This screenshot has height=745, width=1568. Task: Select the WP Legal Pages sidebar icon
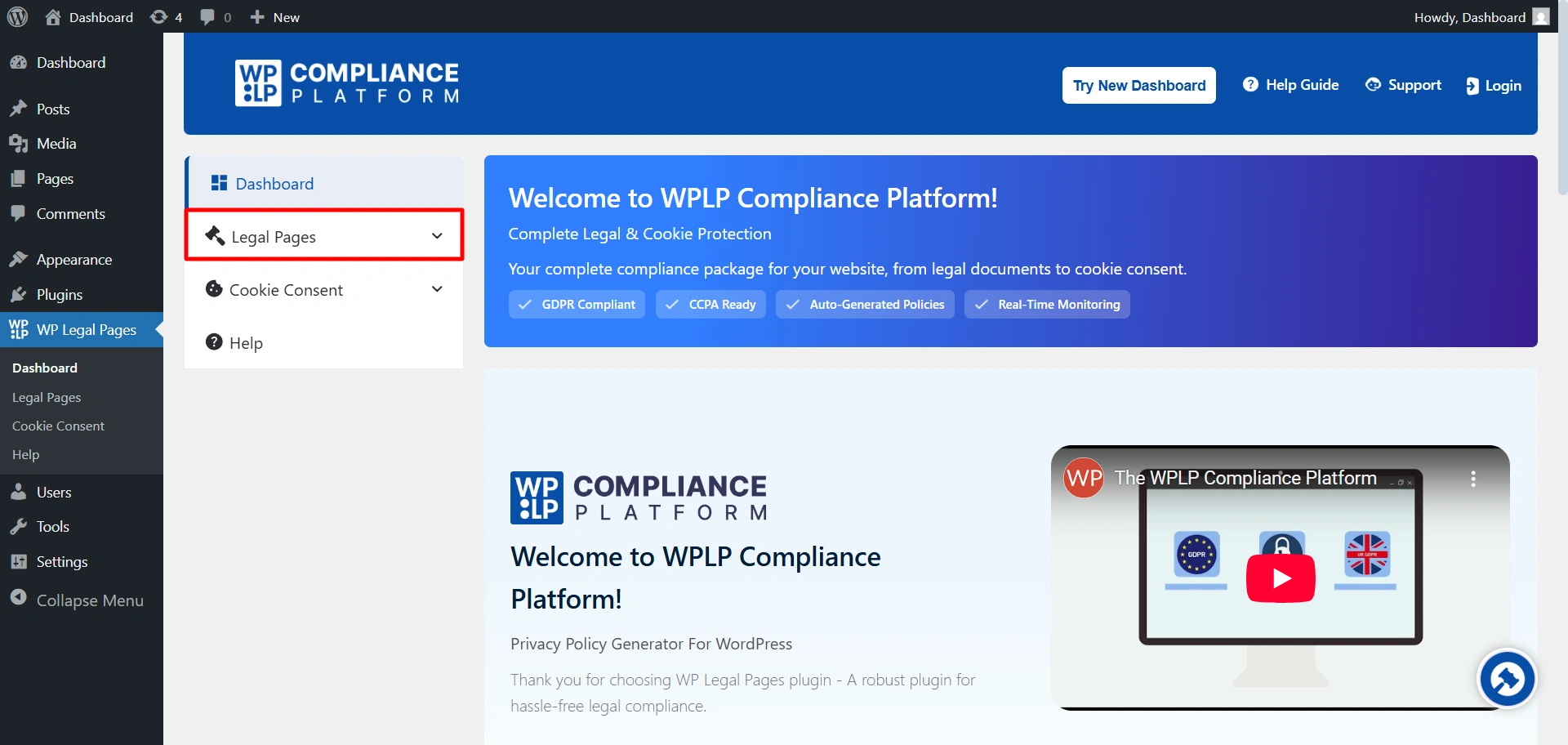pos(20,329)
